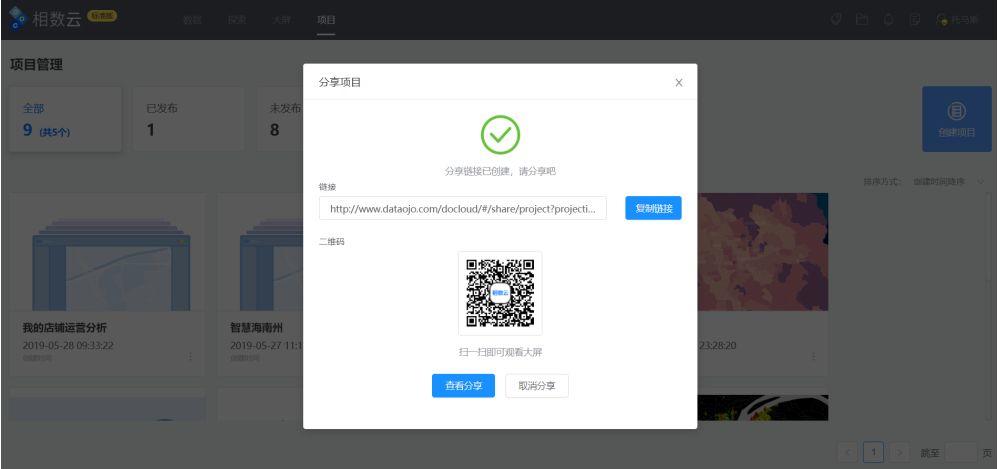Click the 取消分享 button
Screen dimensions: 998x469
point(537,386)
